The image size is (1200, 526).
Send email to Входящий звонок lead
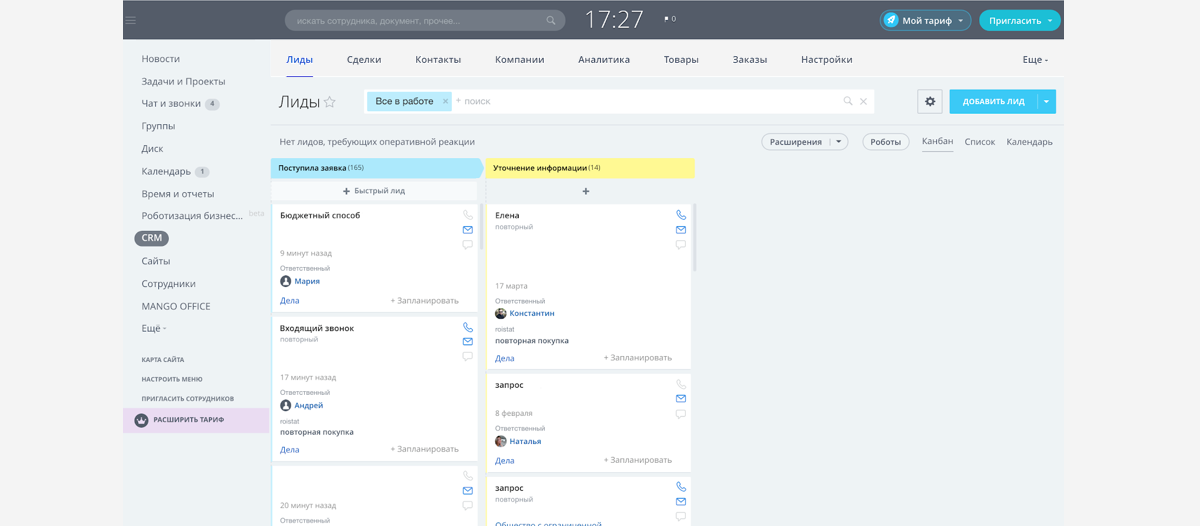pyautogui.click(x=468, y=342)
